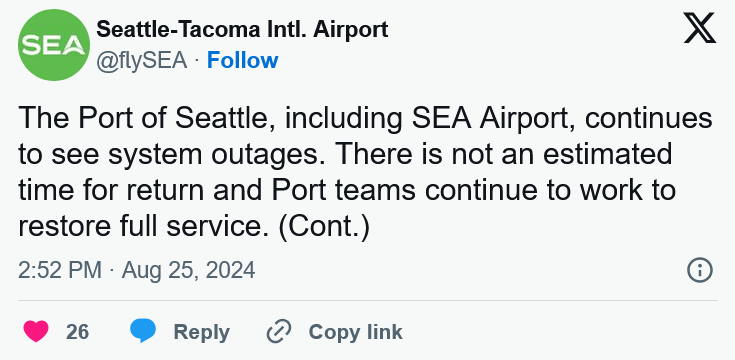735x360 pixels.
Task: Click the Reply label
Action: [202, 332]
